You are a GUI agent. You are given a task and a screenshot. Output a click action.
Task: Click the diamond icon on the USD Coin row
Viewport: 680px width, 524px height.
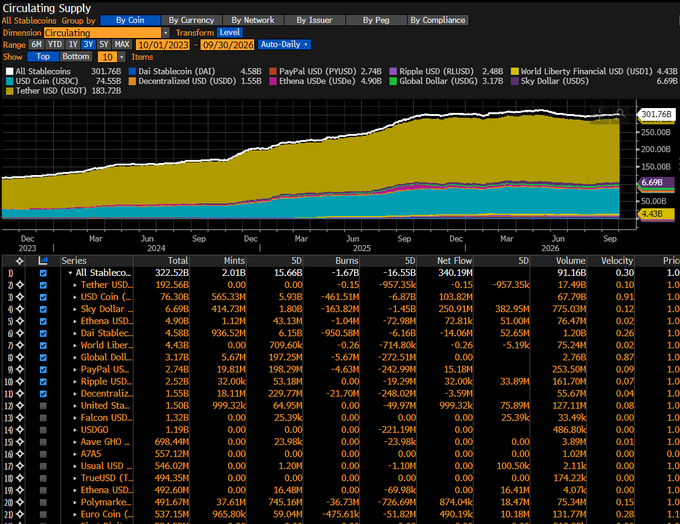coord(20,297)
